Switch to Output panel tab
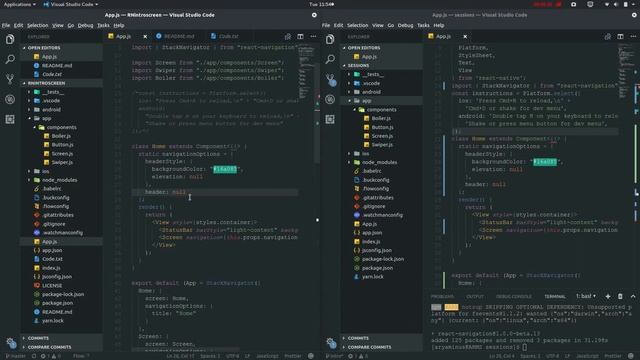 475,297
